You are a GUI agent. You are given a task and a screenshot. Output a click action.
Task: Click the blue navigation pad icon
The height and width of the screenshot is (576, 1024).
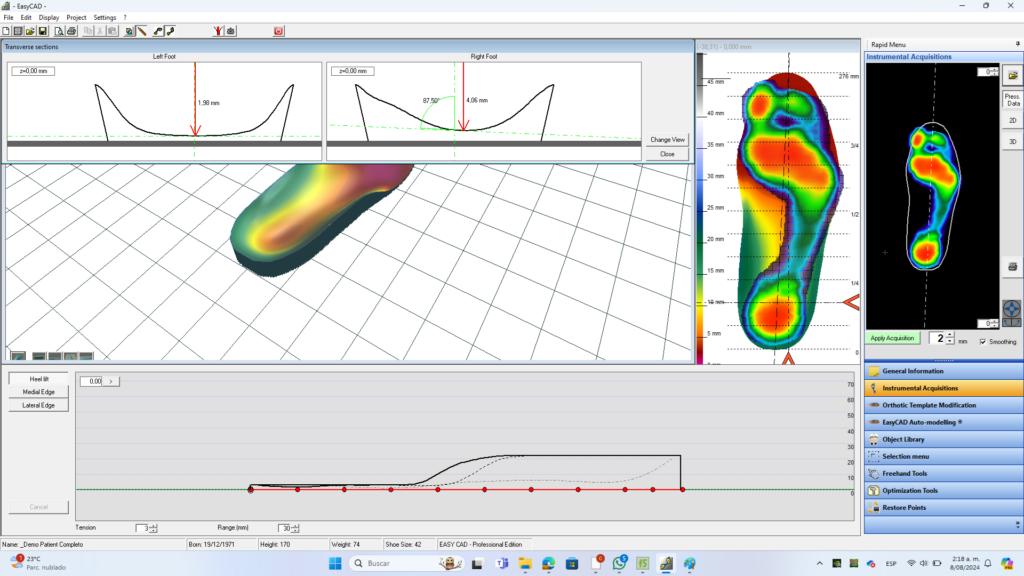pyautogui.click(x=1012, y=311)
